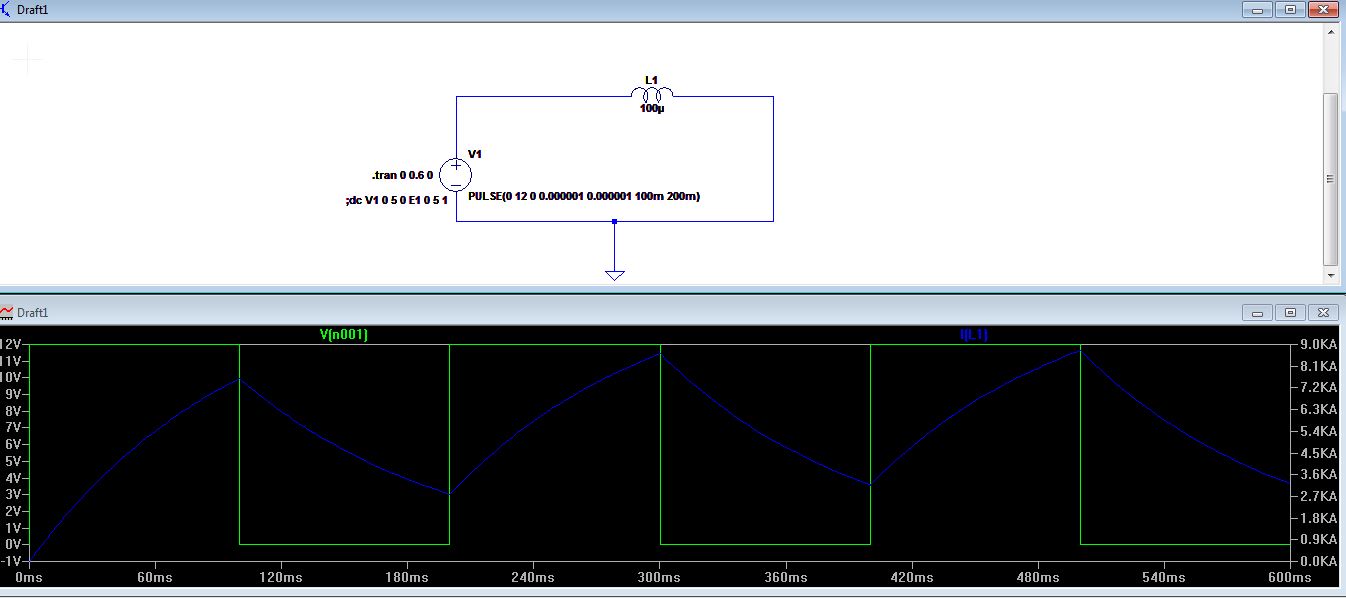
Task: Select the PULSE parameter text under V1
Action: pos(583,197)
